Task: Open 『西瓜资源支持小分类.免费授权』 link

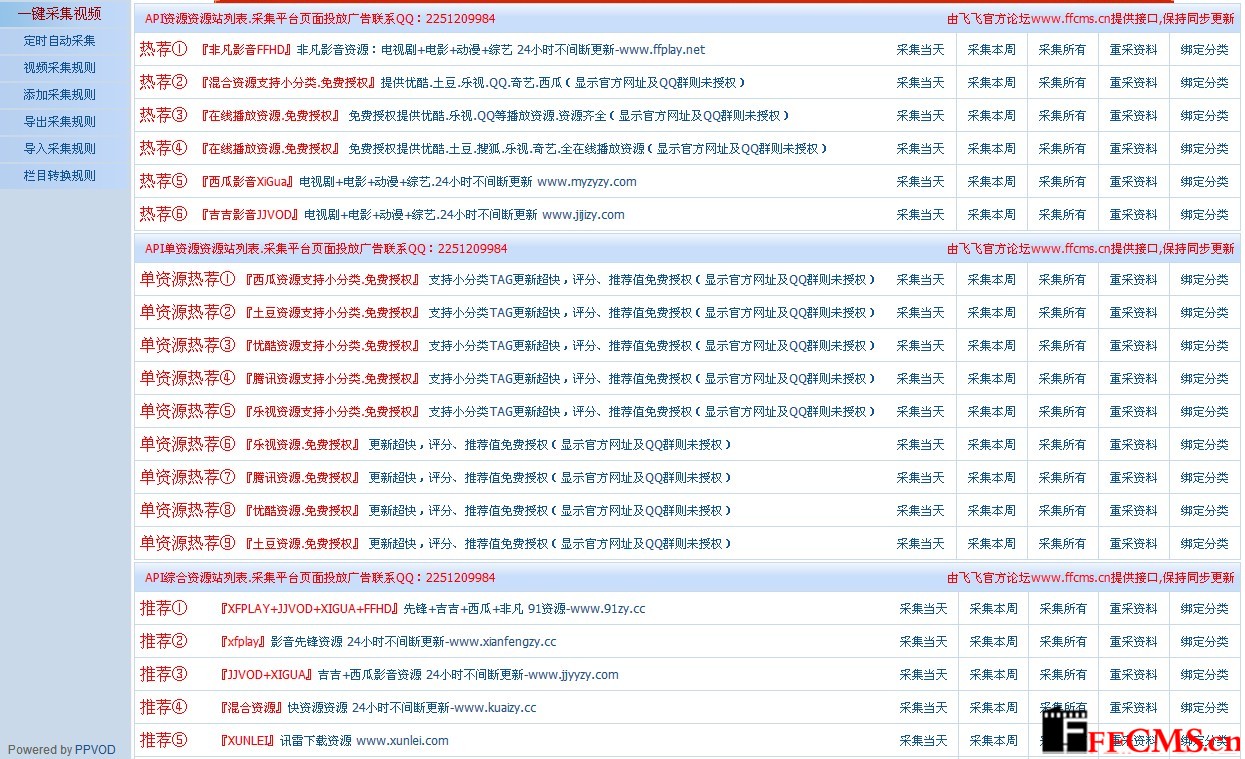Action: [x=332, y=280]
